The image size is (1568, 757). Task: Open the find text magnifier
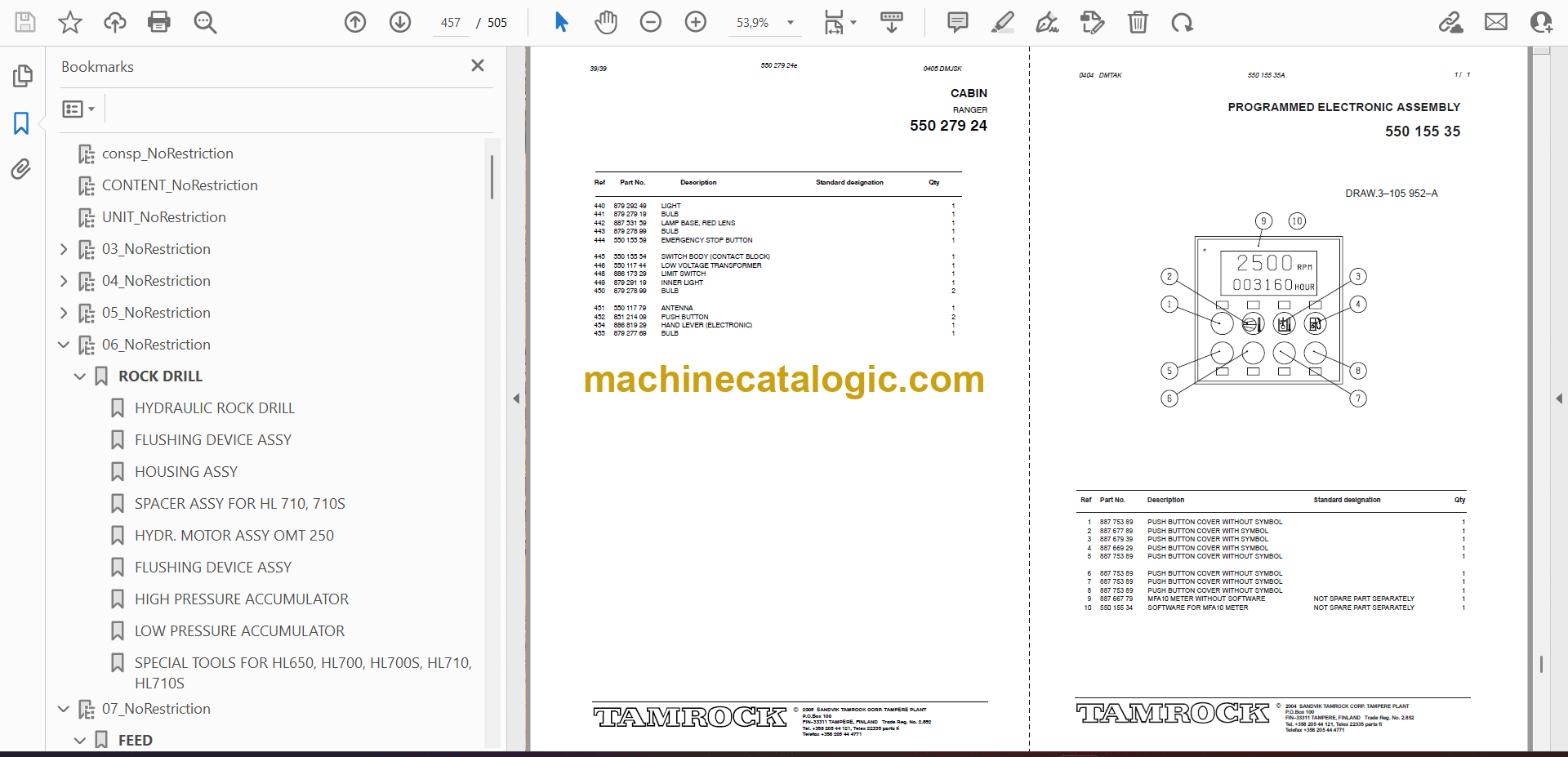205,22
